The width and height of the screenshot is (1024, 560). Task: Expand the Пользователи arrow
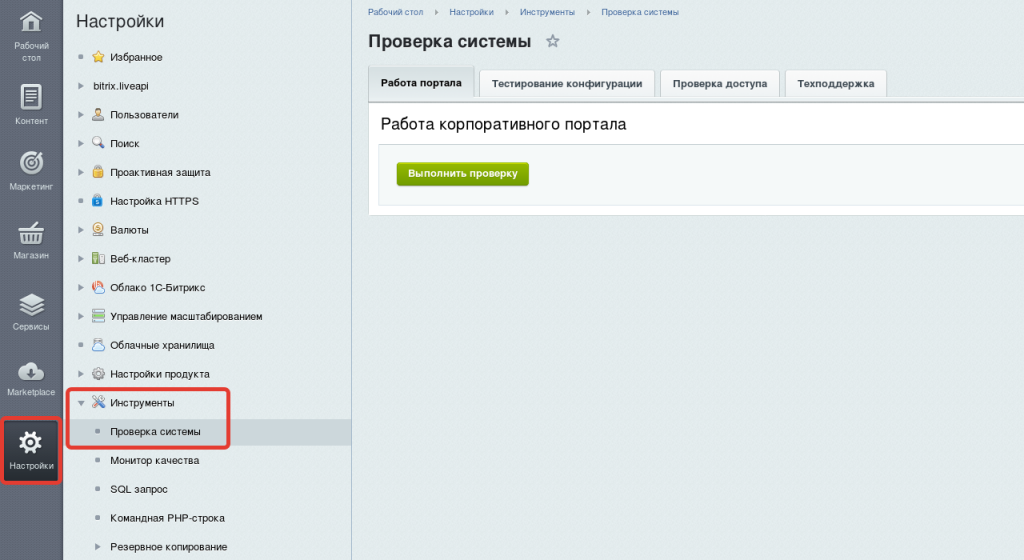pos(81,114)
